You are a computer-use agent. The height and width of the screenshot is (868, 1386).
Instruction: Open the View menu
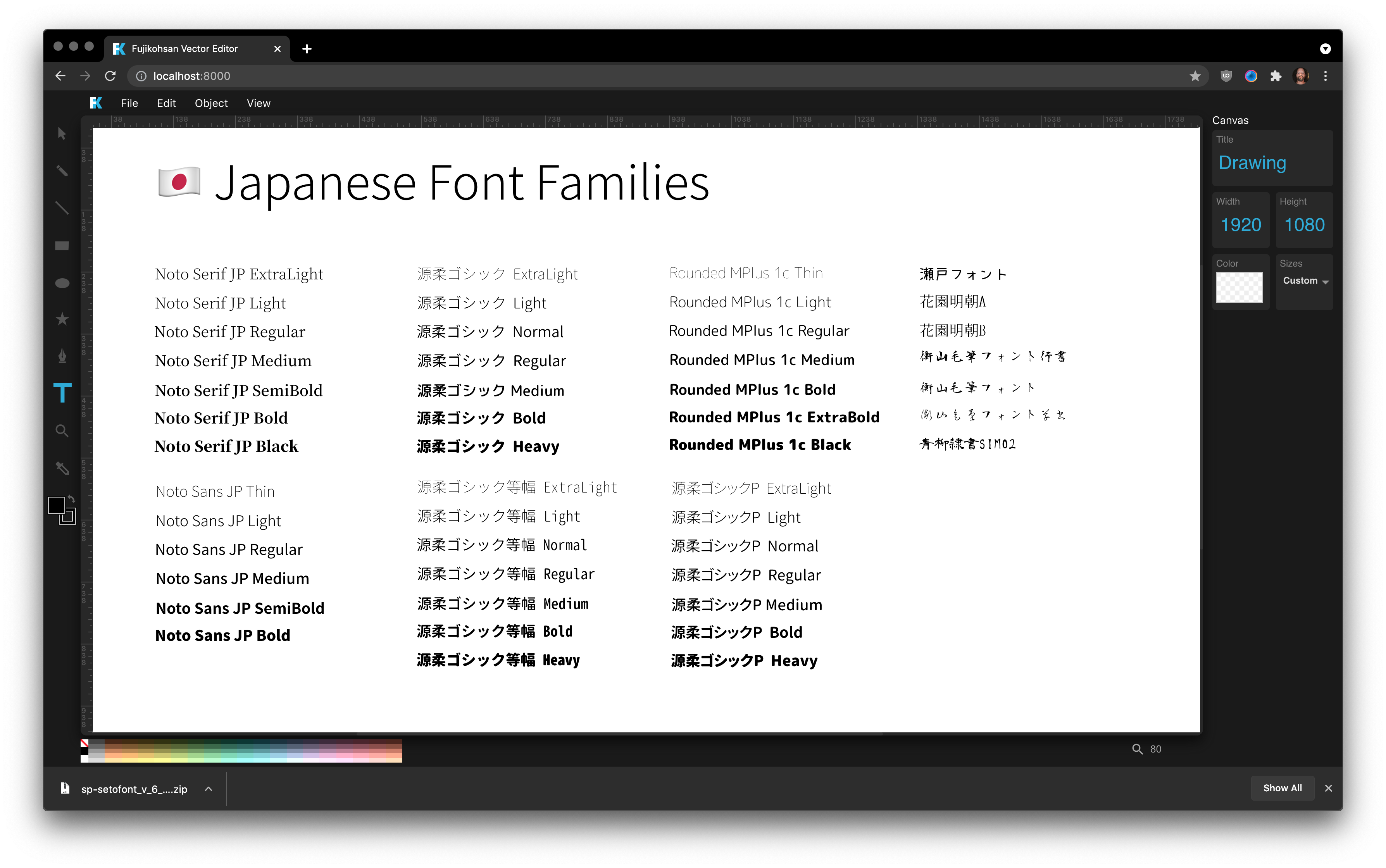tap(259, 103)
